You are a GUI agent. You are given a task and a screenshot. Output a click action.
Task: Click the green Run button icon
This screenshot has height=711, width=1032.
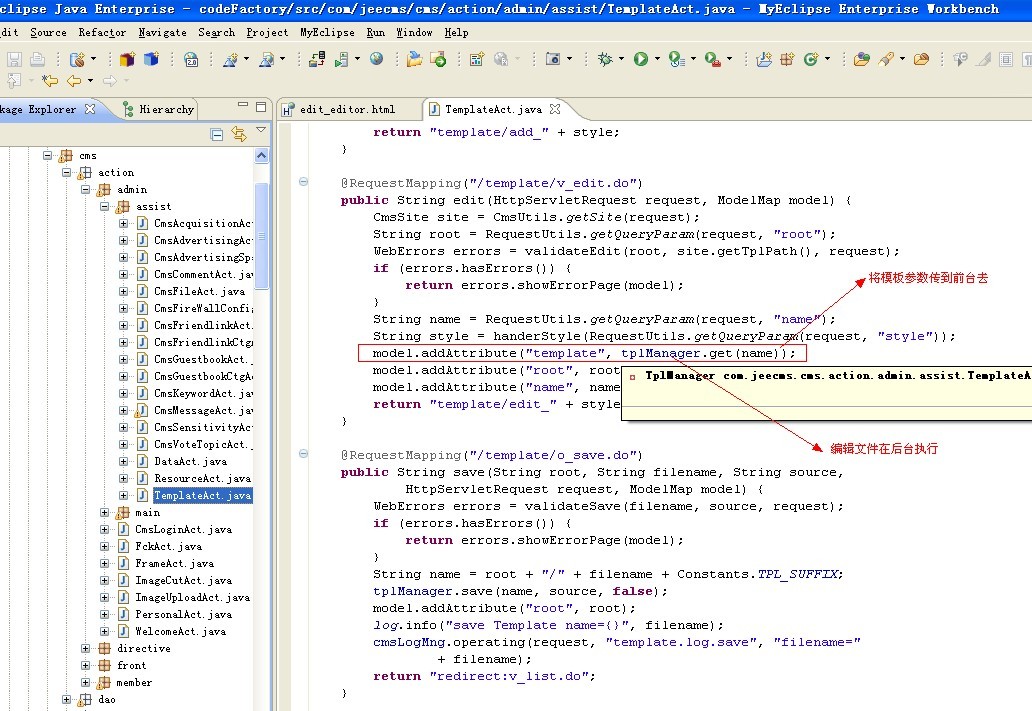[640, 60]
